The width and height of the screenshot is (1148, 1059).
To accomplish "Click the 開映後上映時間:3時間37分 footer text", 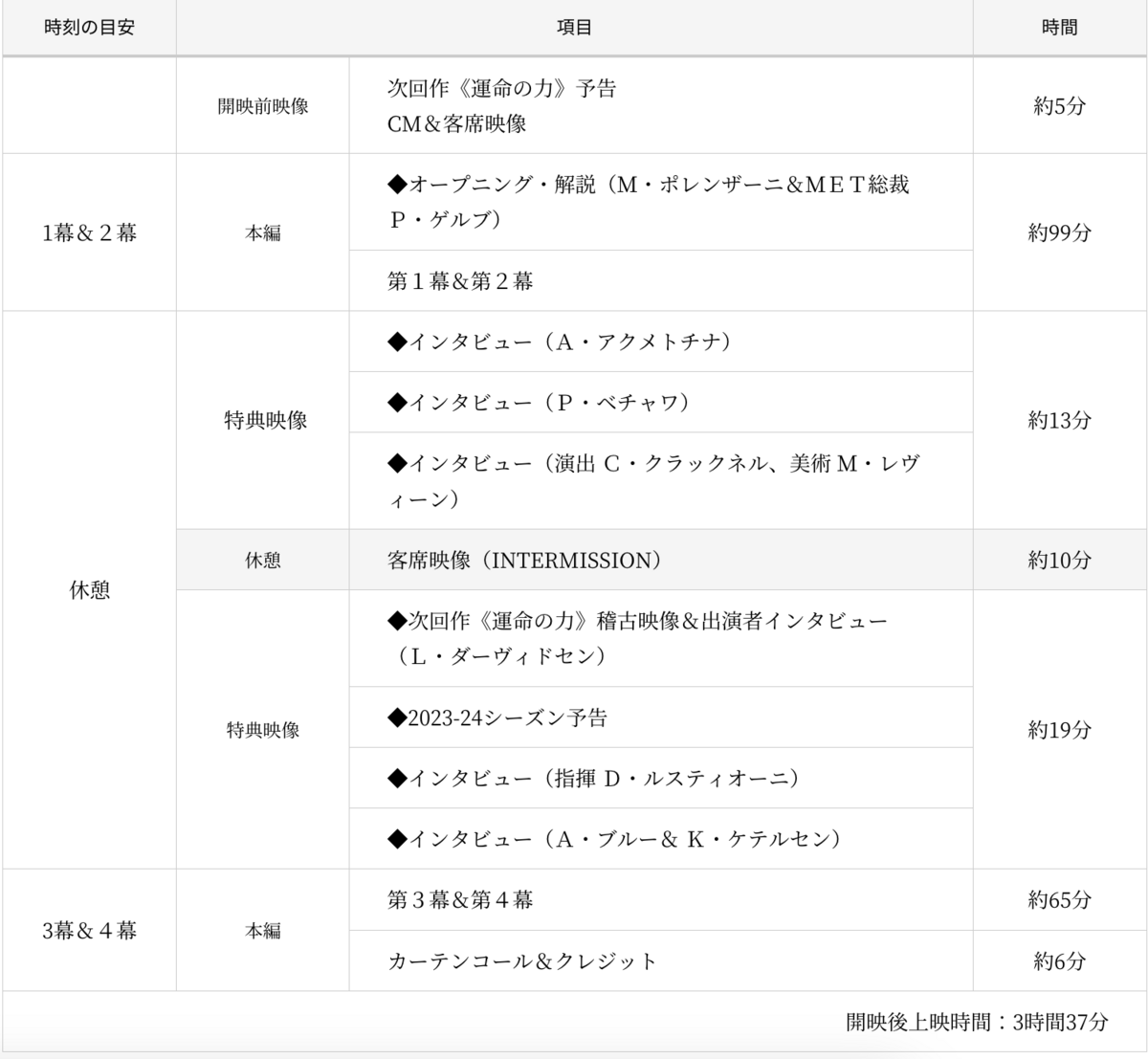I will (x=977, y=1022).
